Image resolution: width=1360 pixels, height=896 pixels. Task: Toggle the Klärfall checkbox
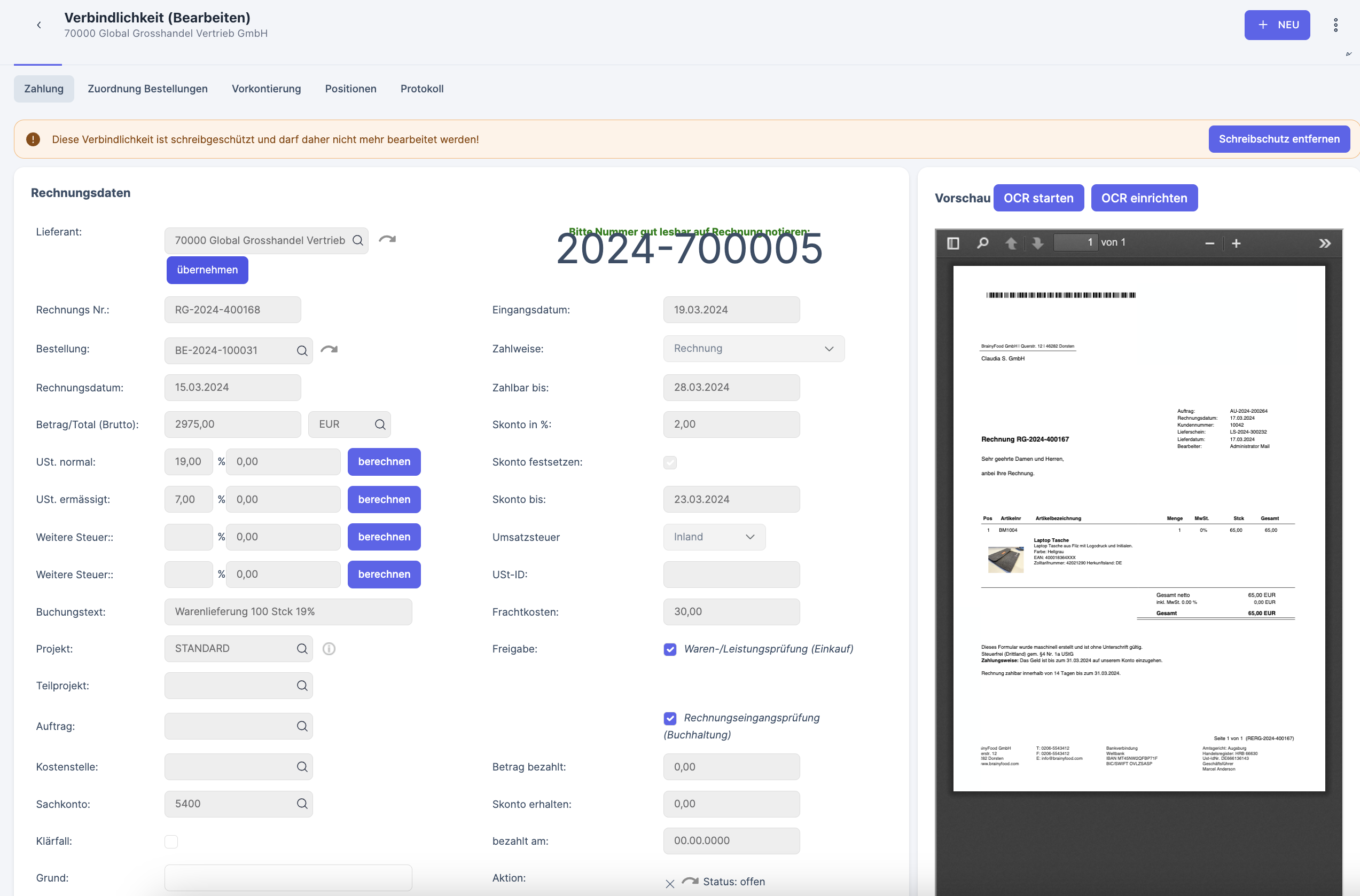tap(171, 841)
